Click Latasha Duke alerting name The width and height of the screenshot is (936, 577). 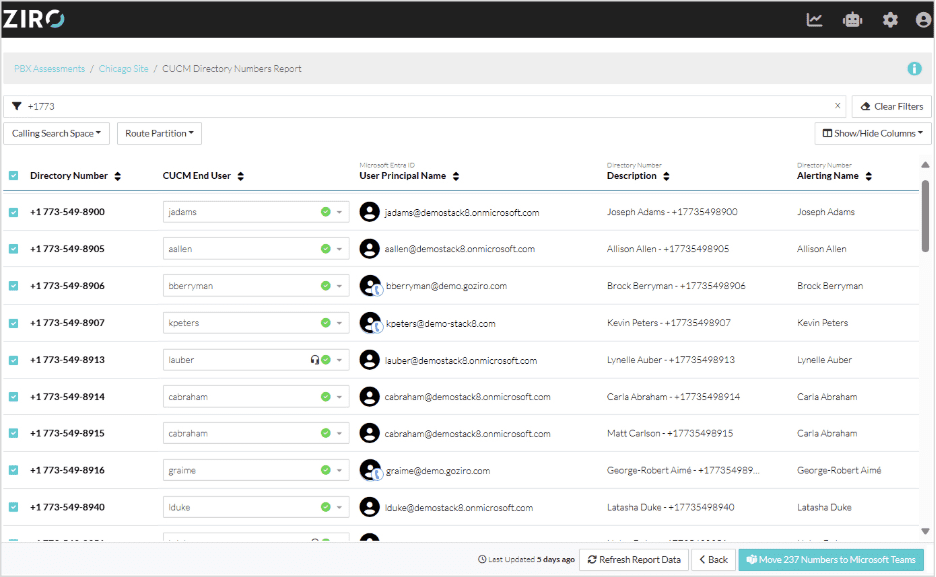click(x=824, y=507)
